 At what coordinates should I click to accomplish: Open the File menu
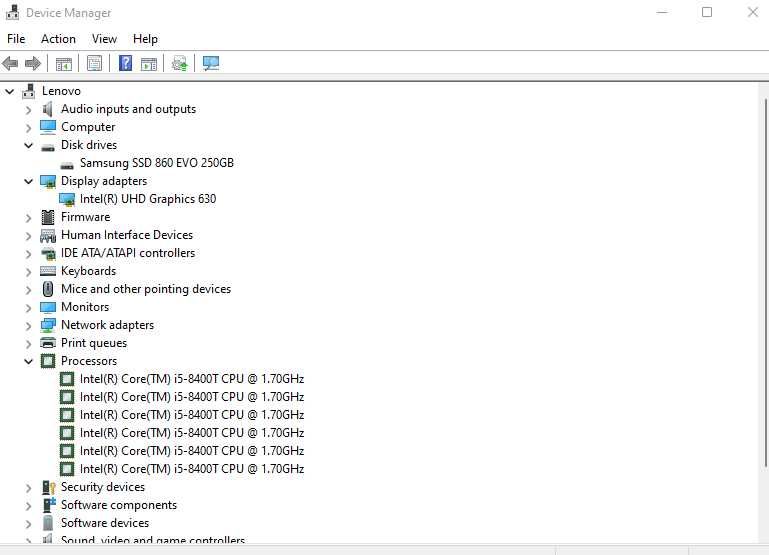click(16, 39)
